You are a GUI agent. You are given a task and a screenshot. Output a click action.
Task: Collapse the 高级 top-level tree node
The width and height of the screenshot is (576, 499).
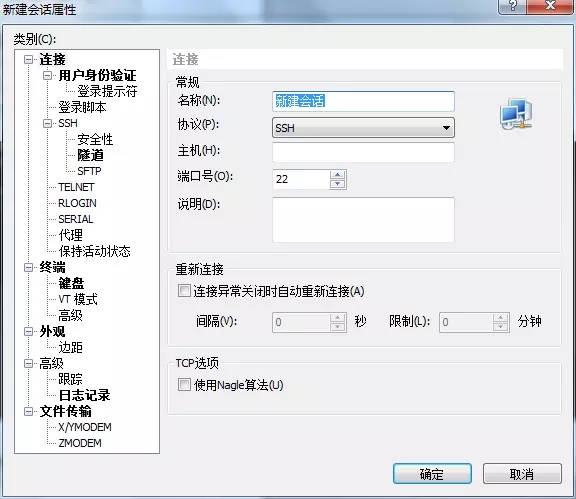click(28, 363)
